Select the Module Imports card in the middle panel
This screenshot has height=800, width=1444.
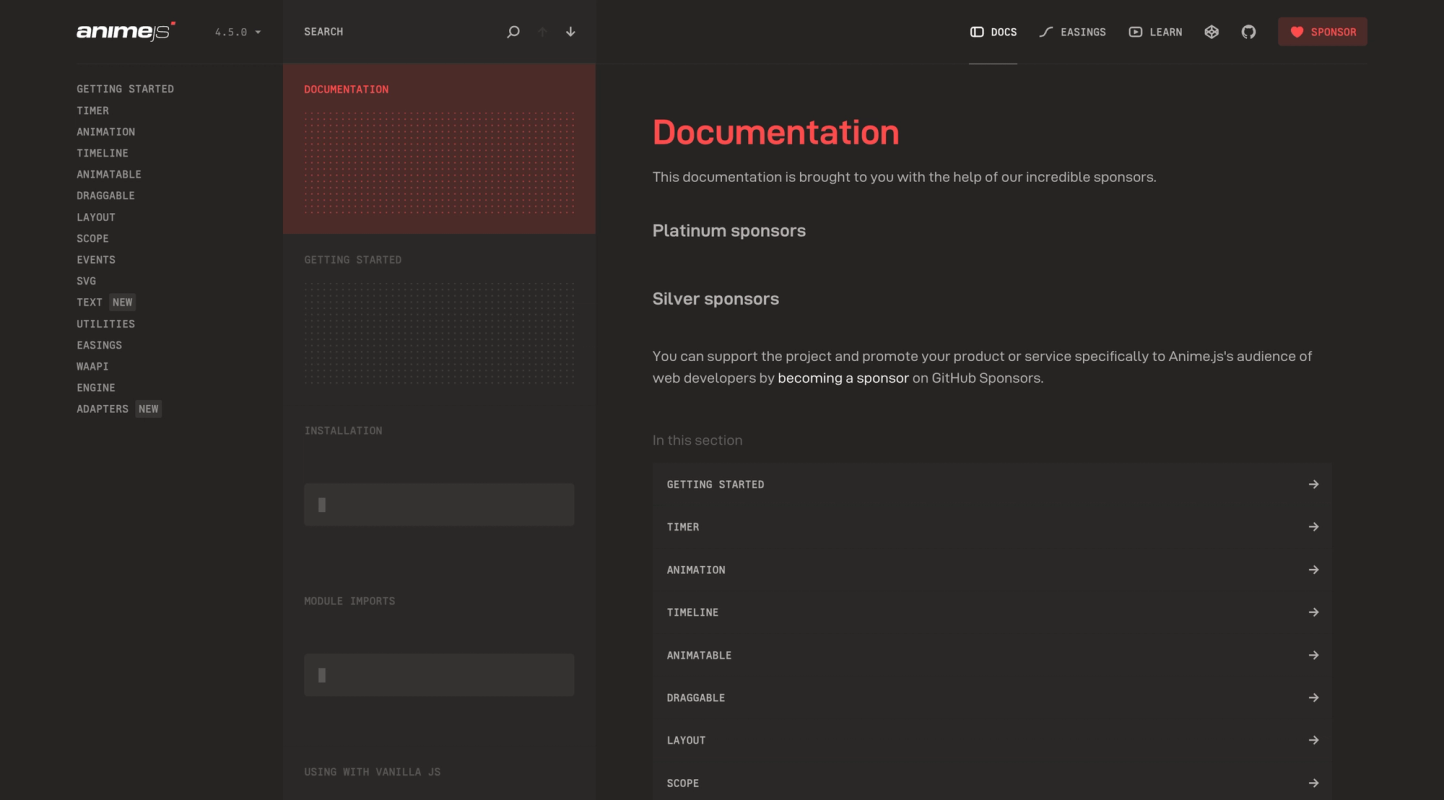point(439,660)
